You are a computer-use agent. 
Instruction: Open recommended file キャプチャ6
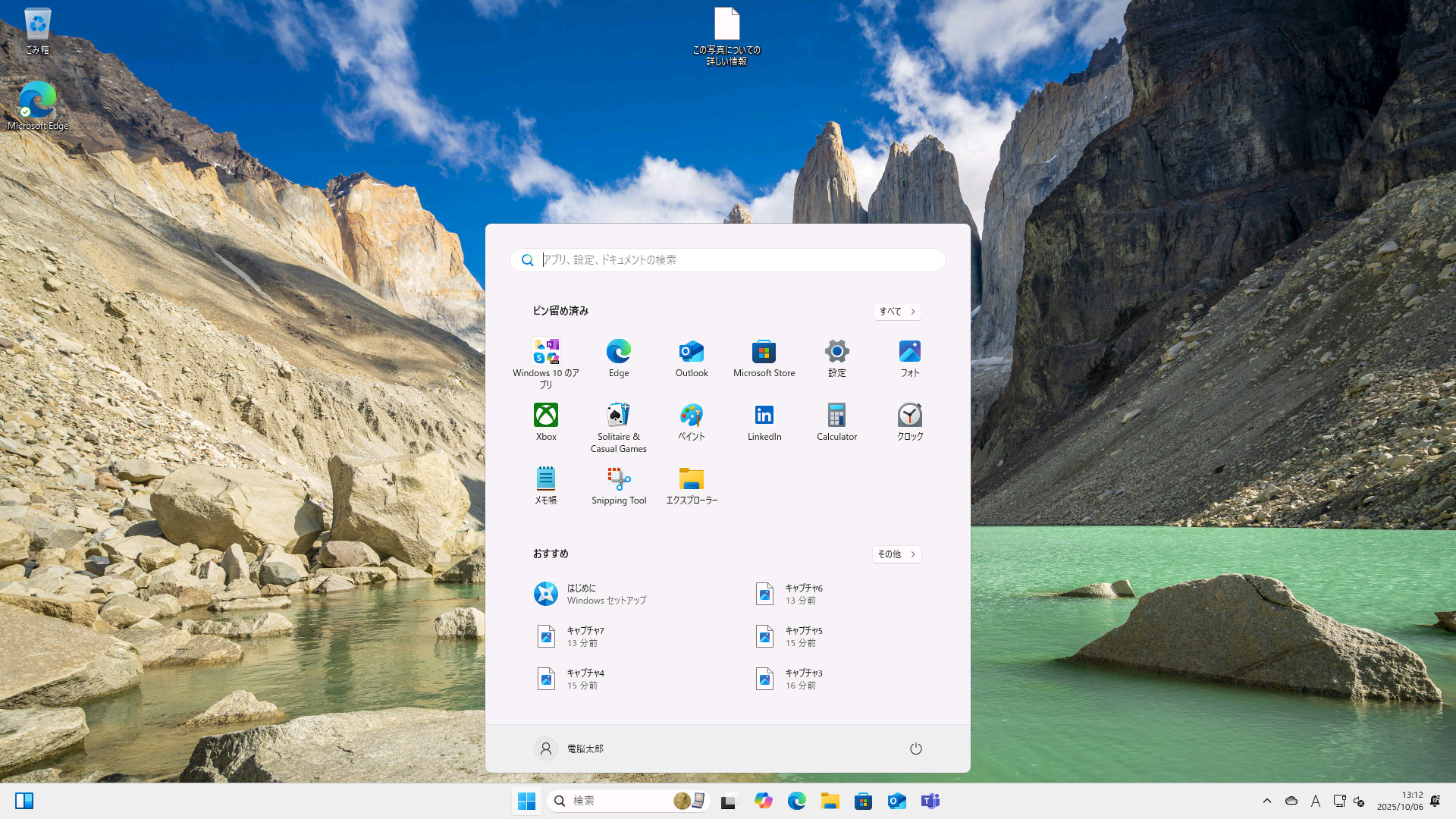[x=802, y=594]
